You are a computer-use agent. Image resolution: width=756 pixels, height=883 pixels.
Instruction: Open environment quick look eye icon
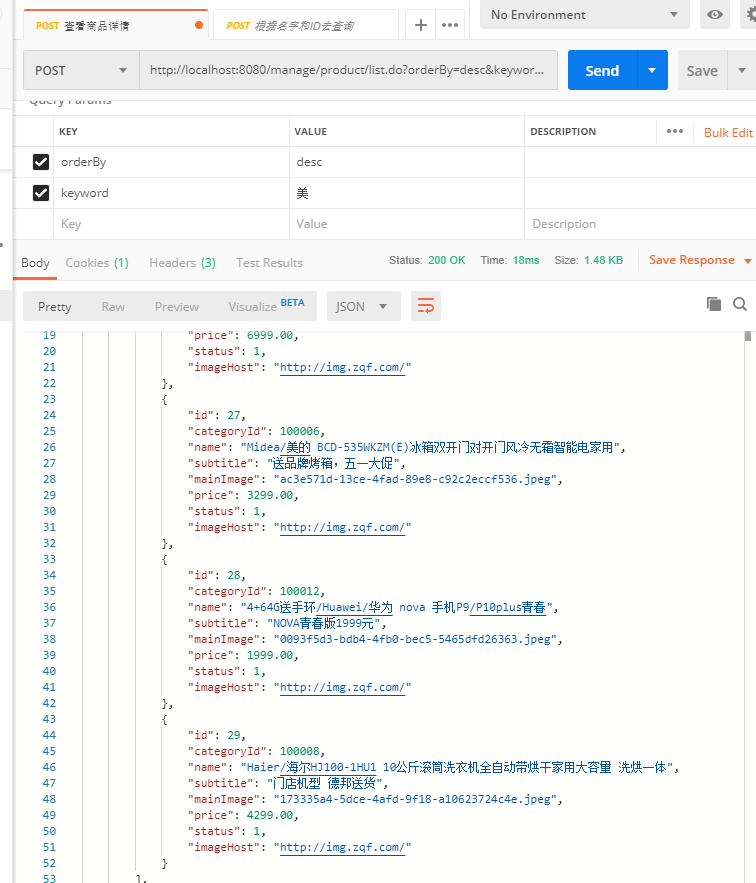coord(715,15)
